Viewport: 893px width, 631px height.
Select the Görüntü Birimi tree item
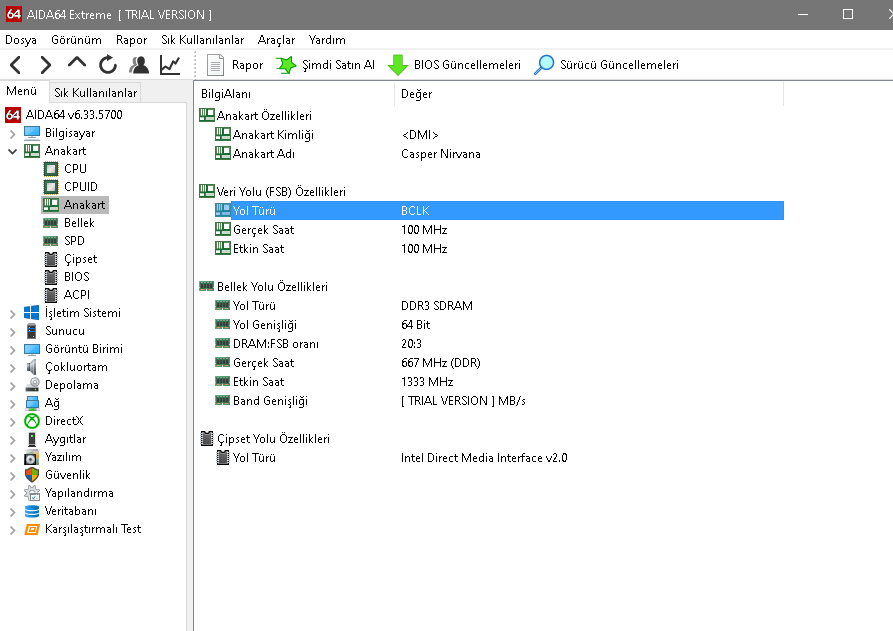[x=84, y=349]
